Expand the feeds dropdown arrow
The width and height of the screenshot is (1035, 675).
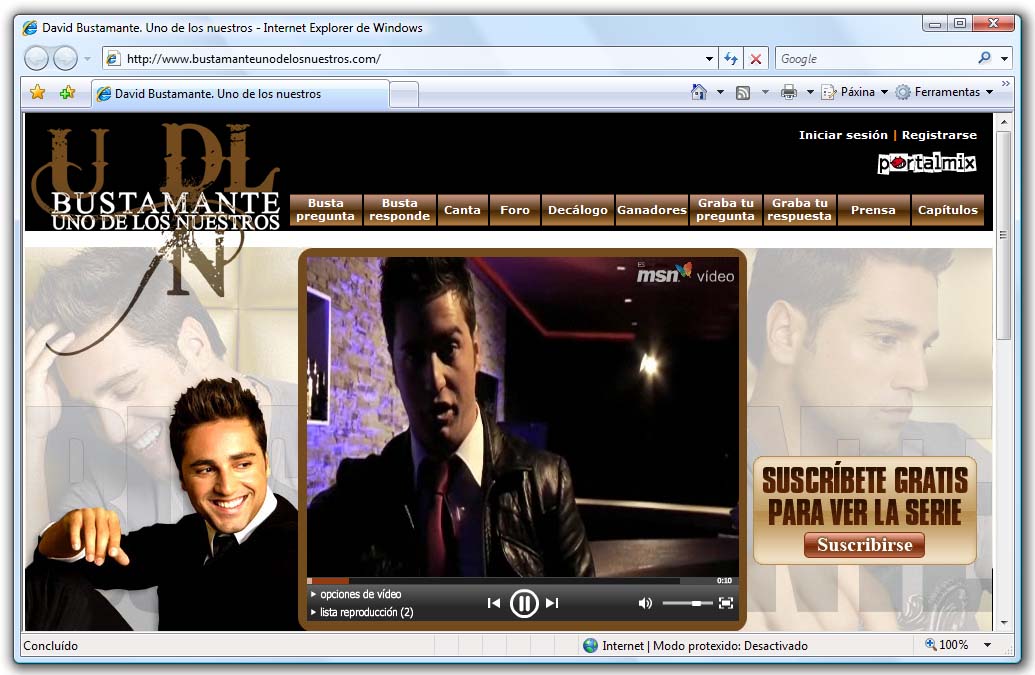765,92
